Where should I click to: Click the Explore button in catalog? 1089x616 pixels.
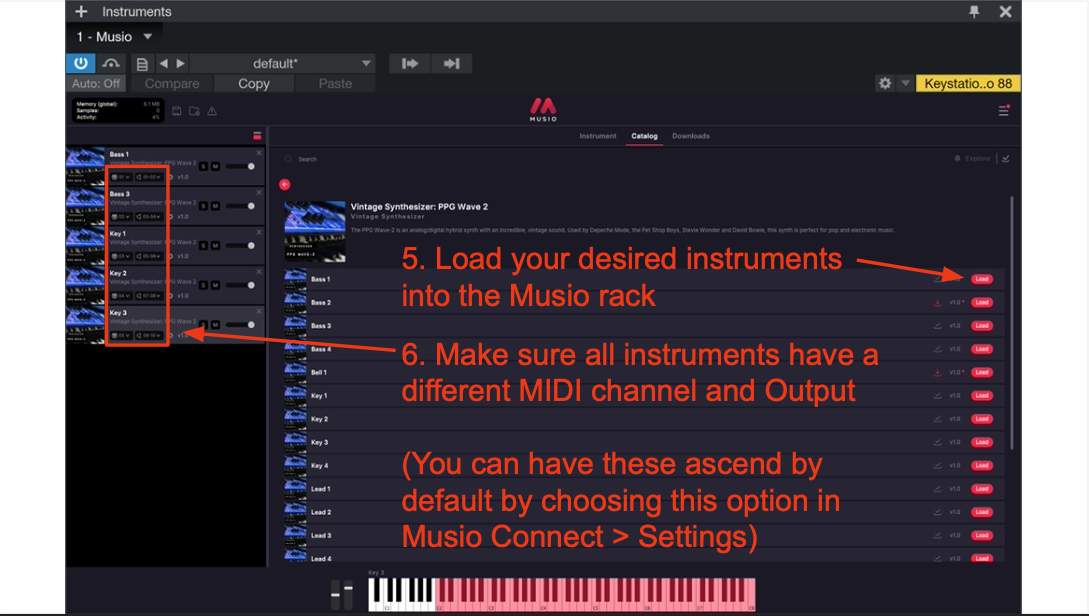972,159
